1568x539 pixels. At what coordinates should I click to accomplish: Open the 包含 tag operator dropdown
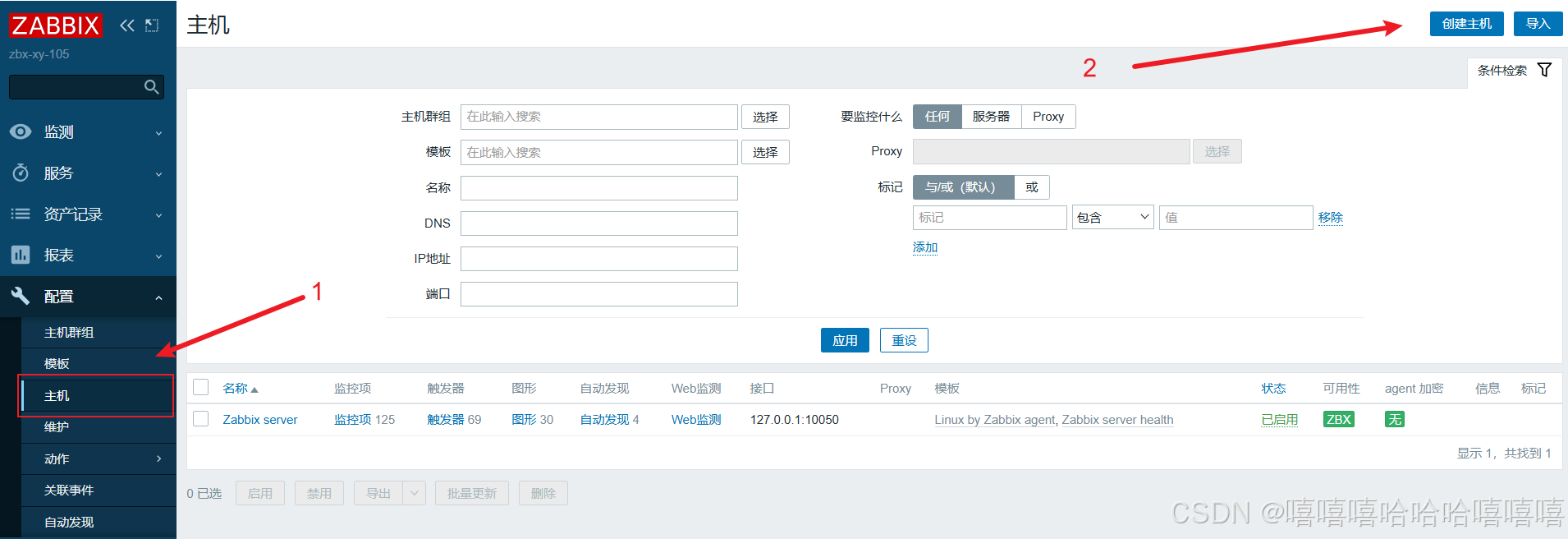pos(1113,218)
